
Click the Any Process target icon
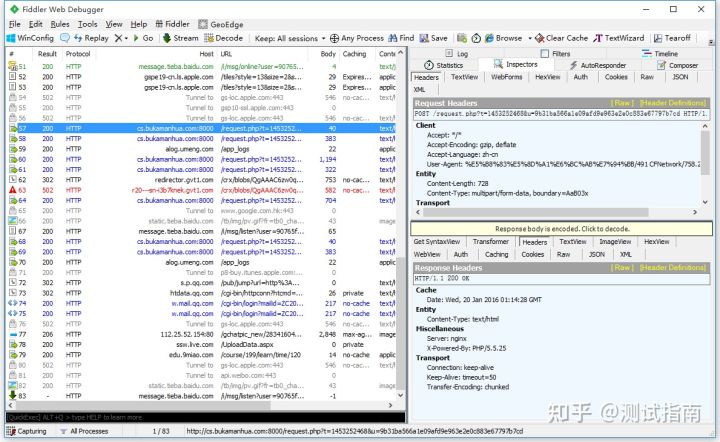click(x=334, y=38)
